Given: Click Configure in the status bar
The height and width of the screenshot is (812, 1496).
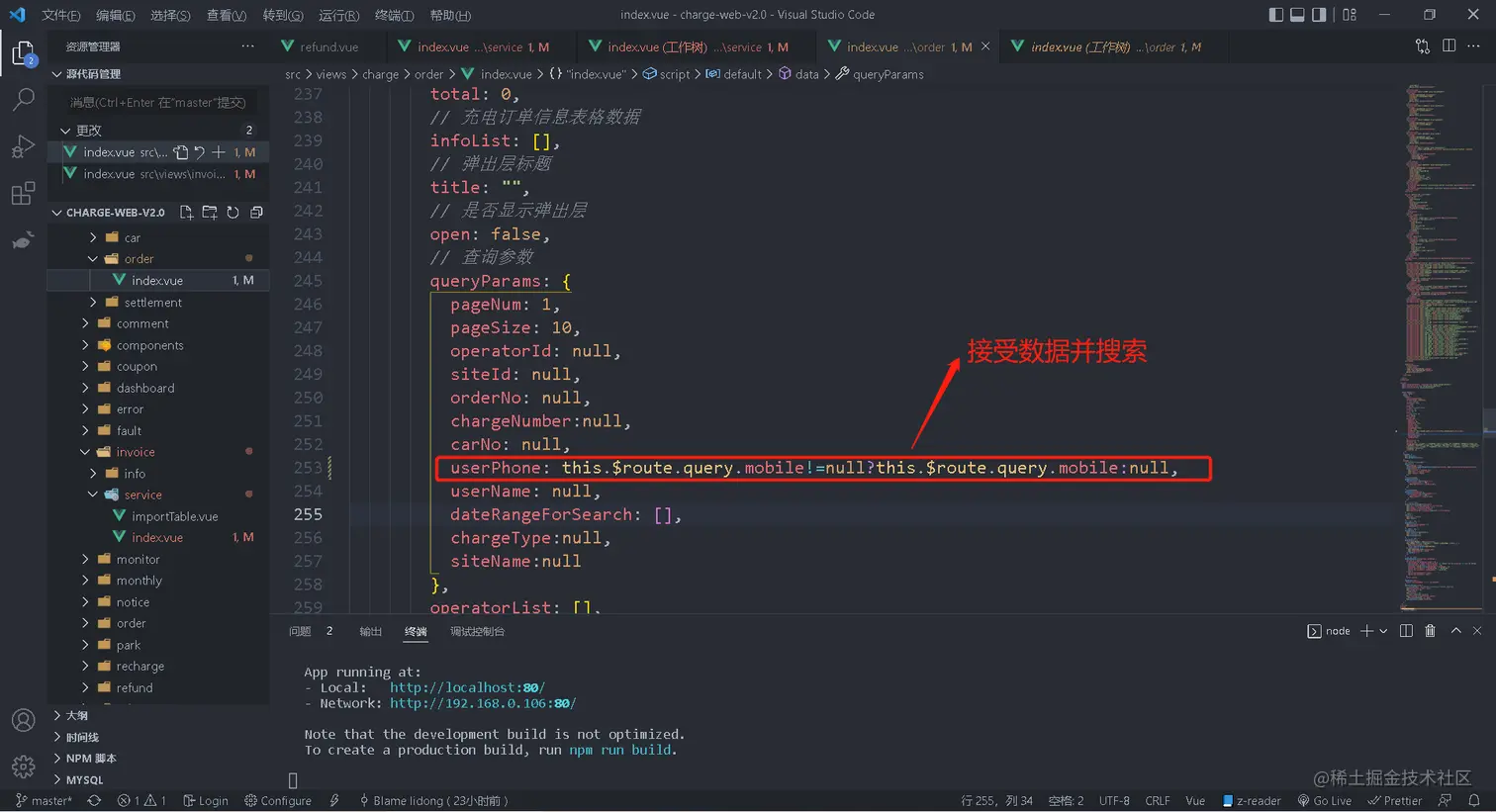Looking at the screenshot, I should point(278,801).
